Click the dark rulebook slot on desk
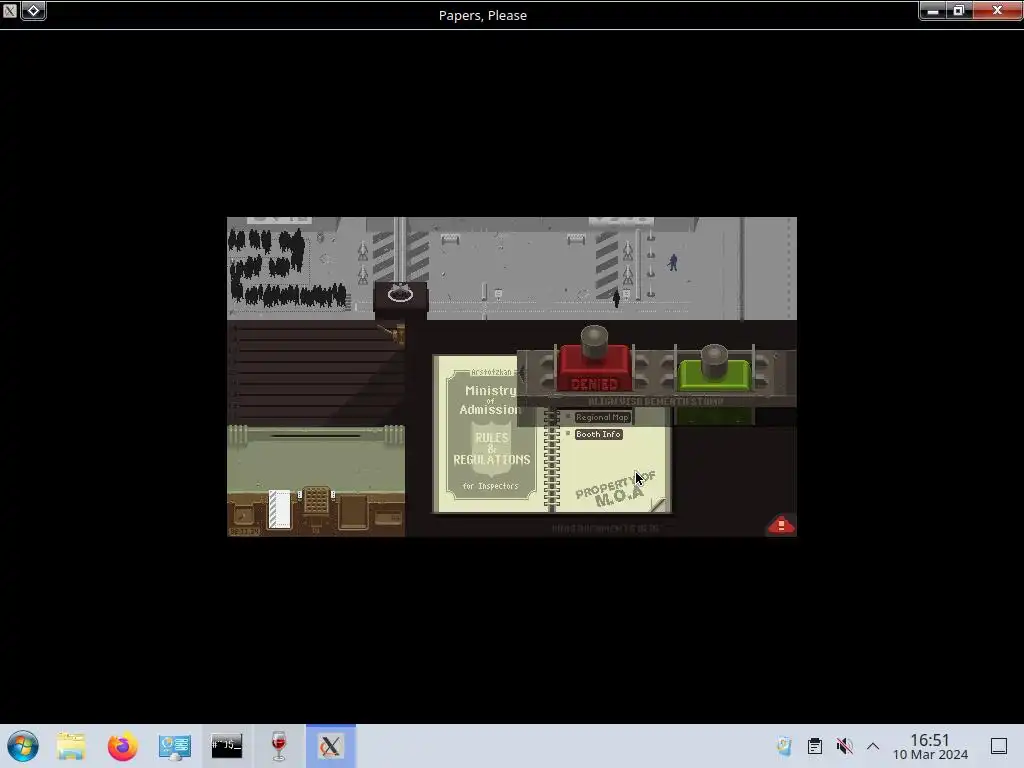 click(x=353, y=511)
